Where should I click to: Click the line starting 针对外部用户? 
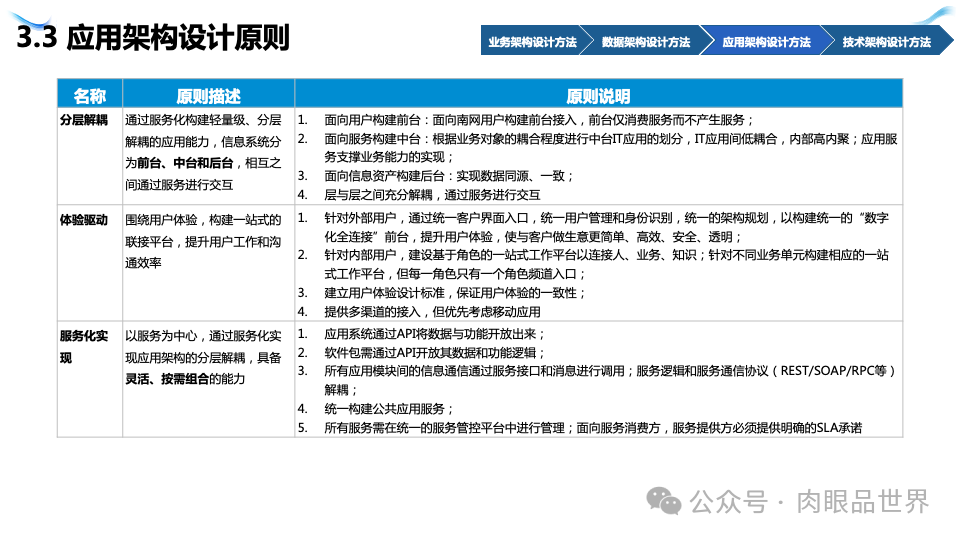click(607, 227)
